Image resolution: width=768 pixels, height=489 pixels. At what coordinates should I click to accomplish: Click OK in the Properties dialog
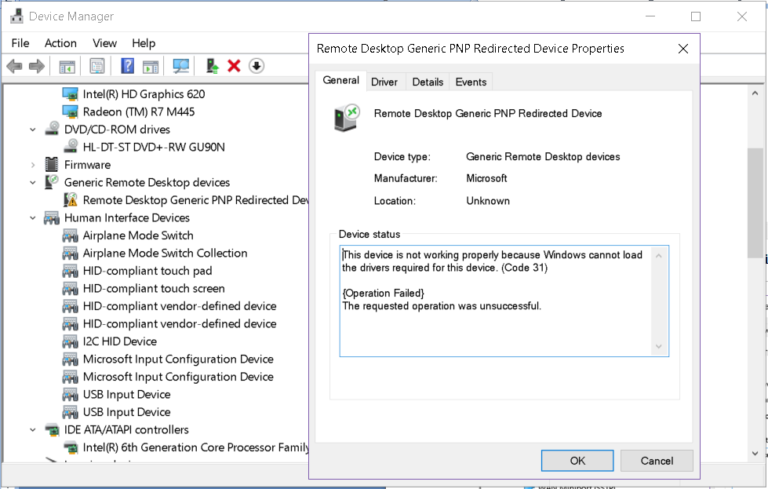click(577, 461)
